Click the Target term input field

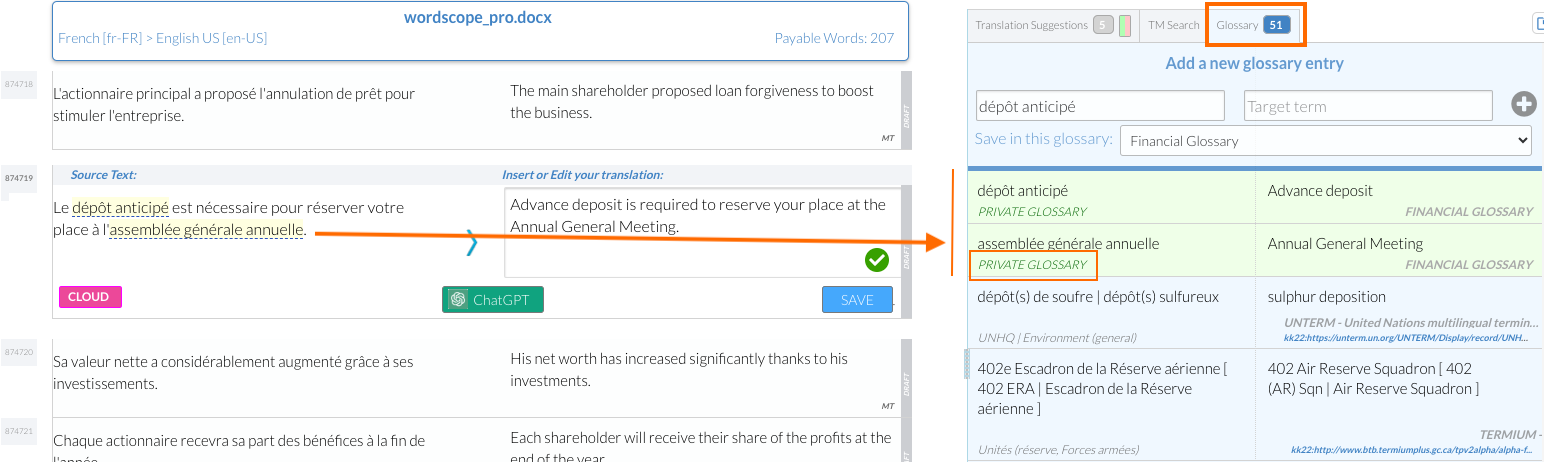1368,106
